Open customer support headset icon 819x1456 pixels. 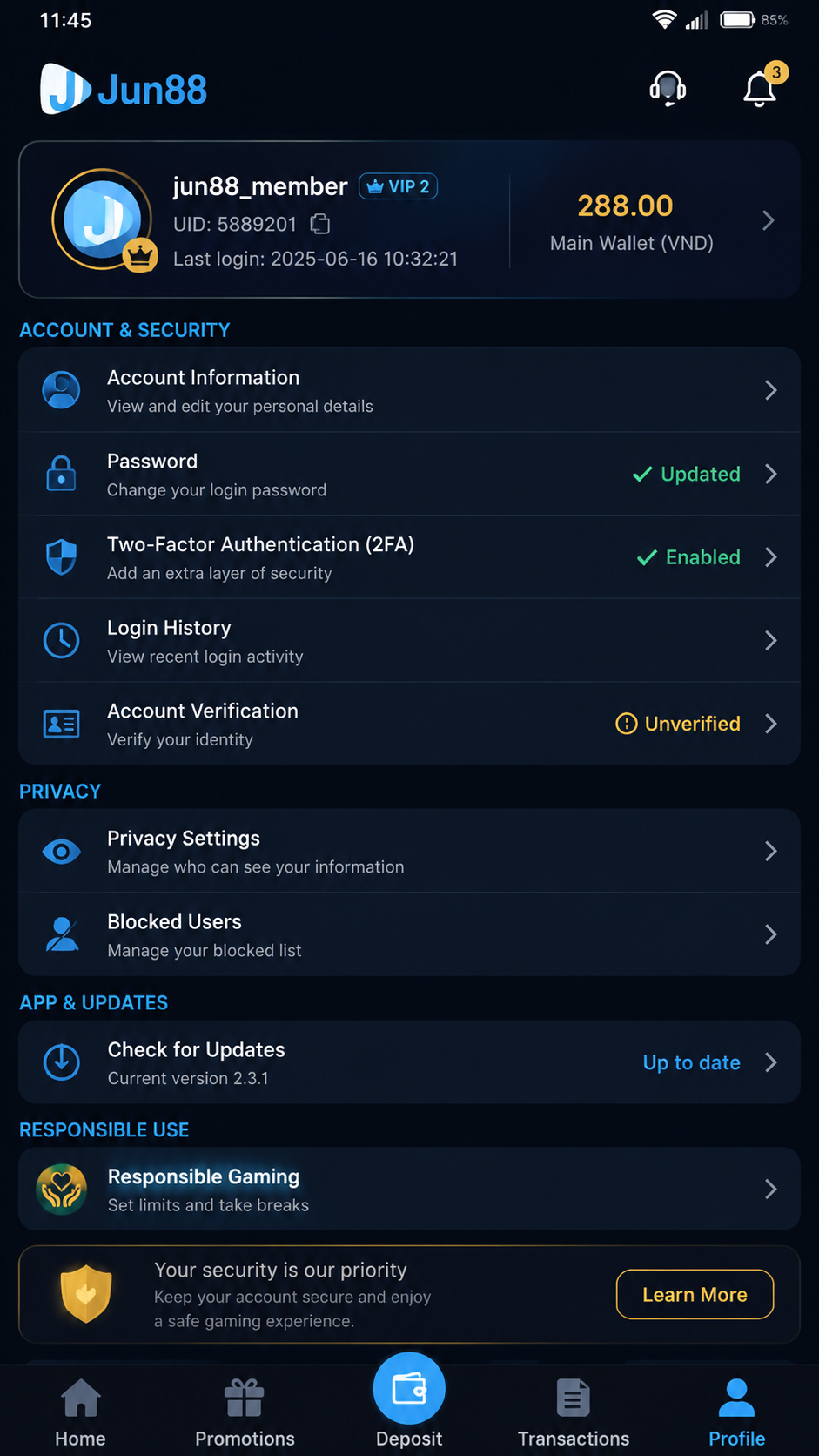(x=668, y=89)
